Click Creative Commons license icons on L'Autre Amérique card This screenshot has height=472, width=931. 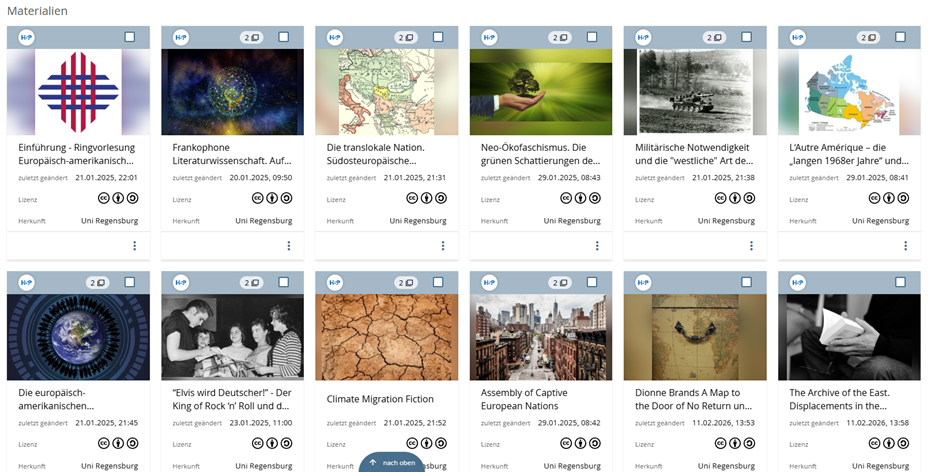pos(889,198)
